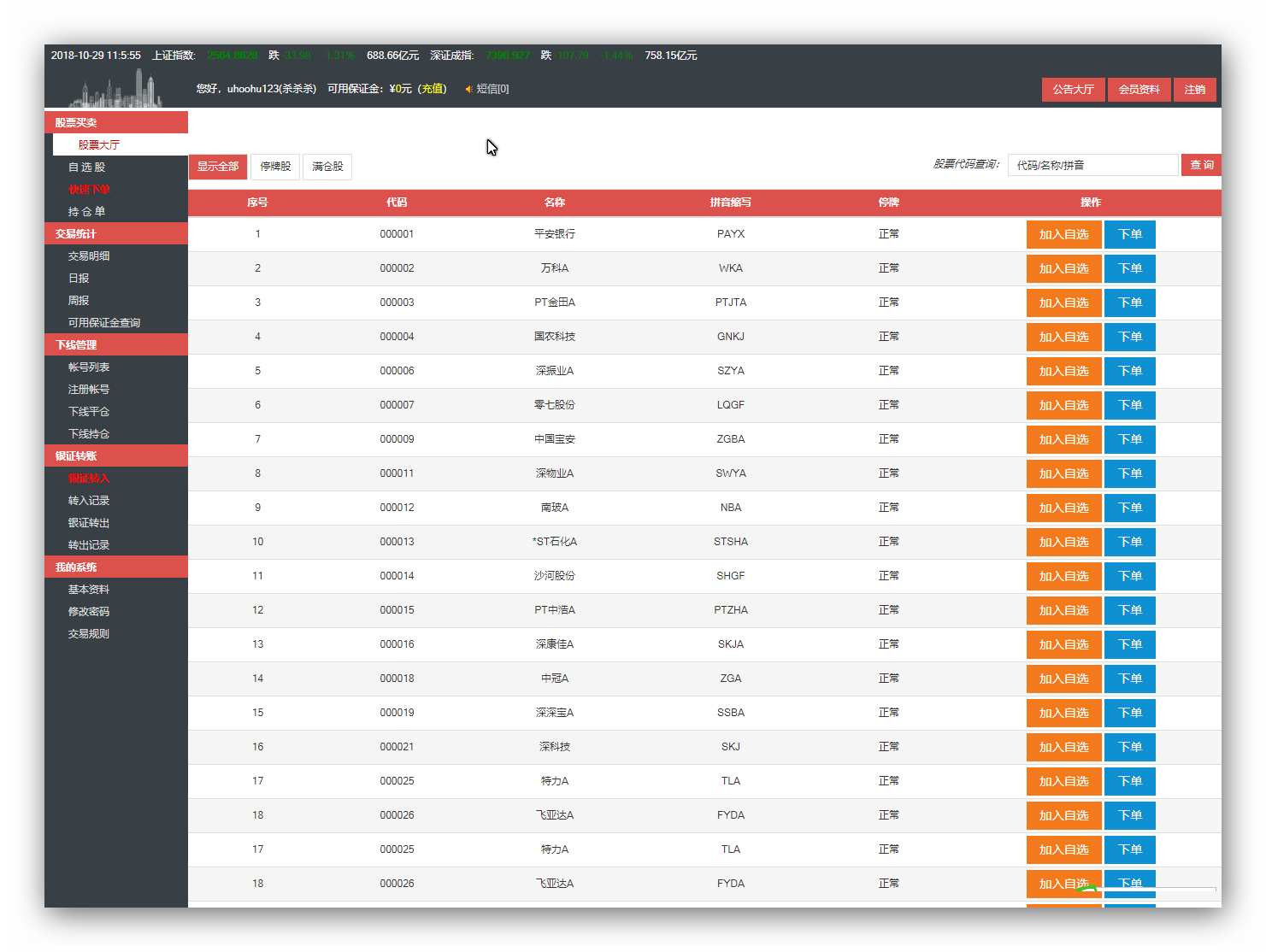This screenshot has width=1266, height=952.
Task: Add 平安银行 to watchlist via 加入自选
Action: (x=1063, y=234)
